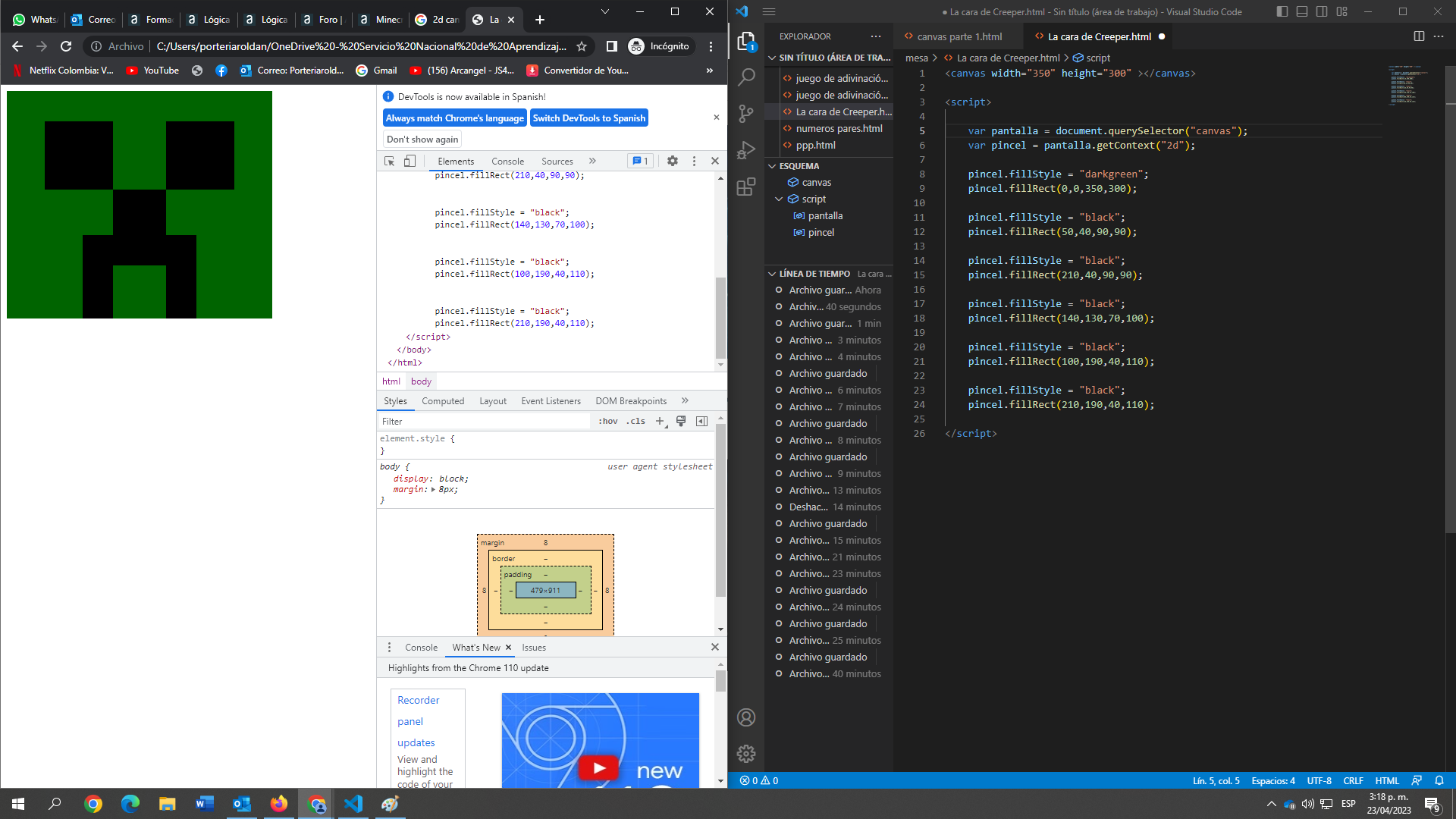Open the Chrome three-dot menu
1456x819 pixels.
pos(711,46)
